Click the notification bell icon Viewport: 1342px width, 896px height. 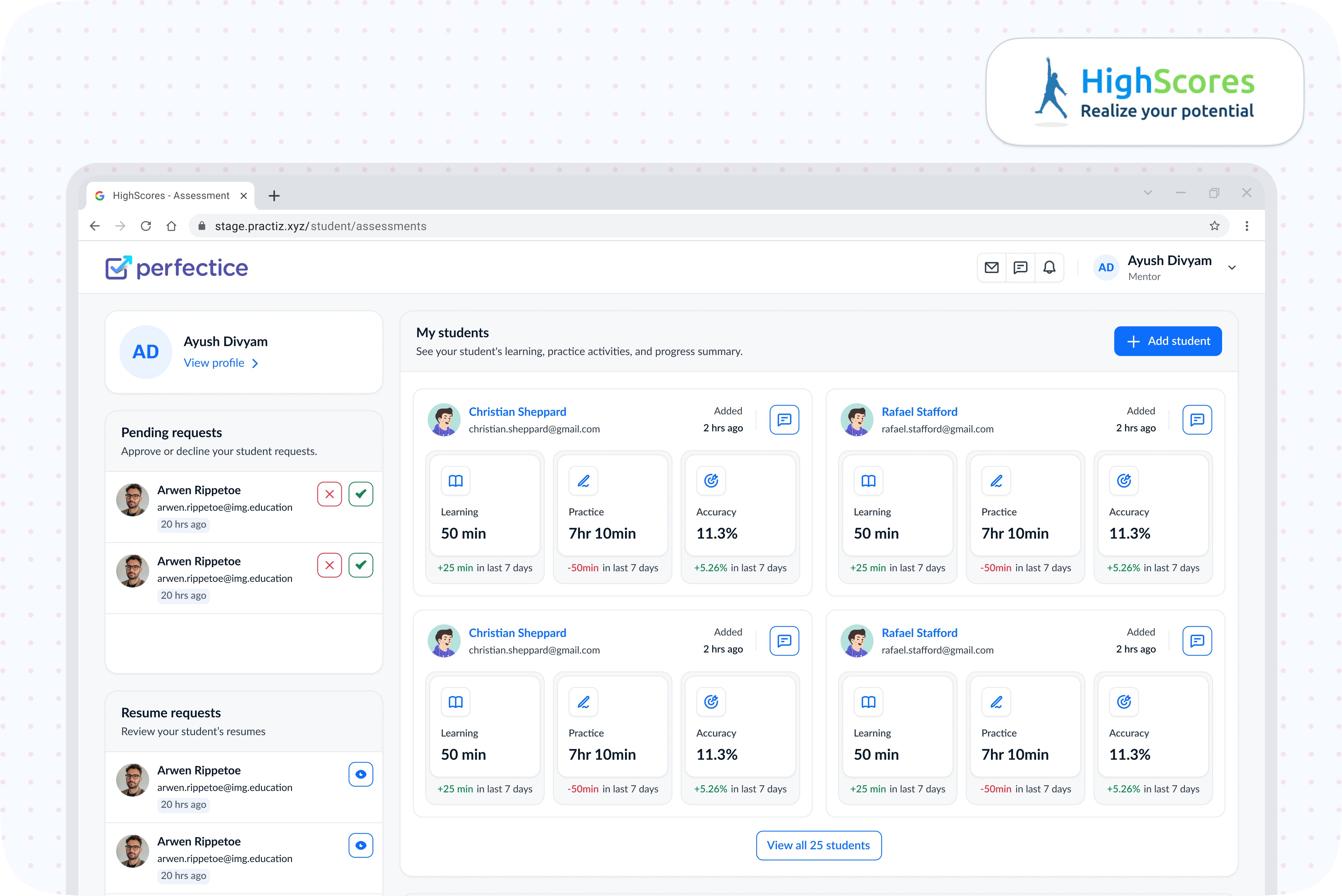coord(1049,267)
